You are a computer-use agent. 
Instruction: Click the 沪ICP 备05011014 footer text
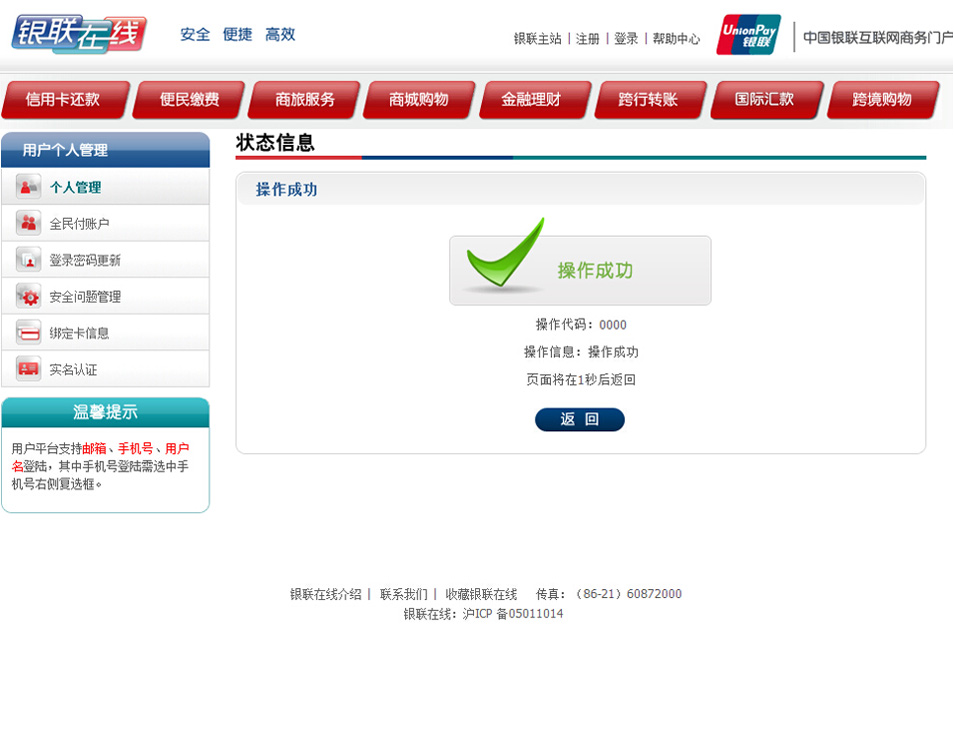(513, 613)
